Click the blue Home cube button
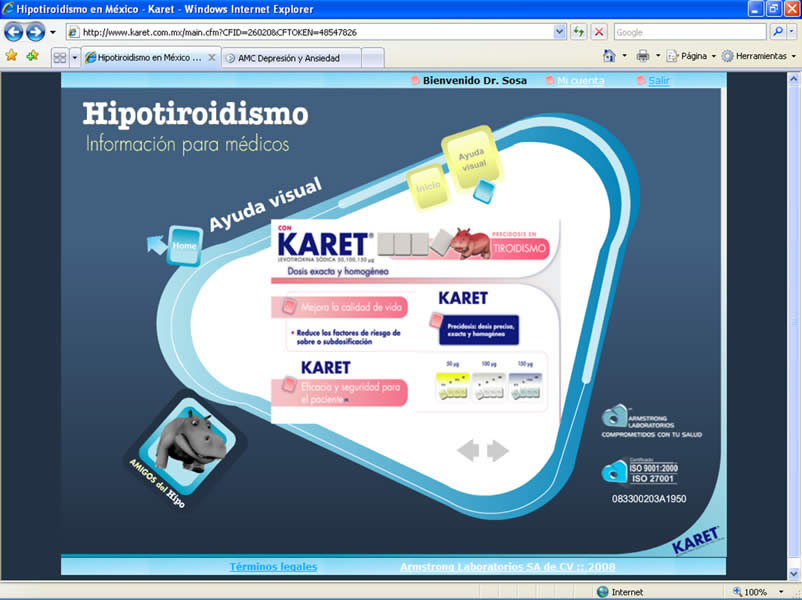The height and width of the screenshot is (600, 802). click(x=185, y=246)
